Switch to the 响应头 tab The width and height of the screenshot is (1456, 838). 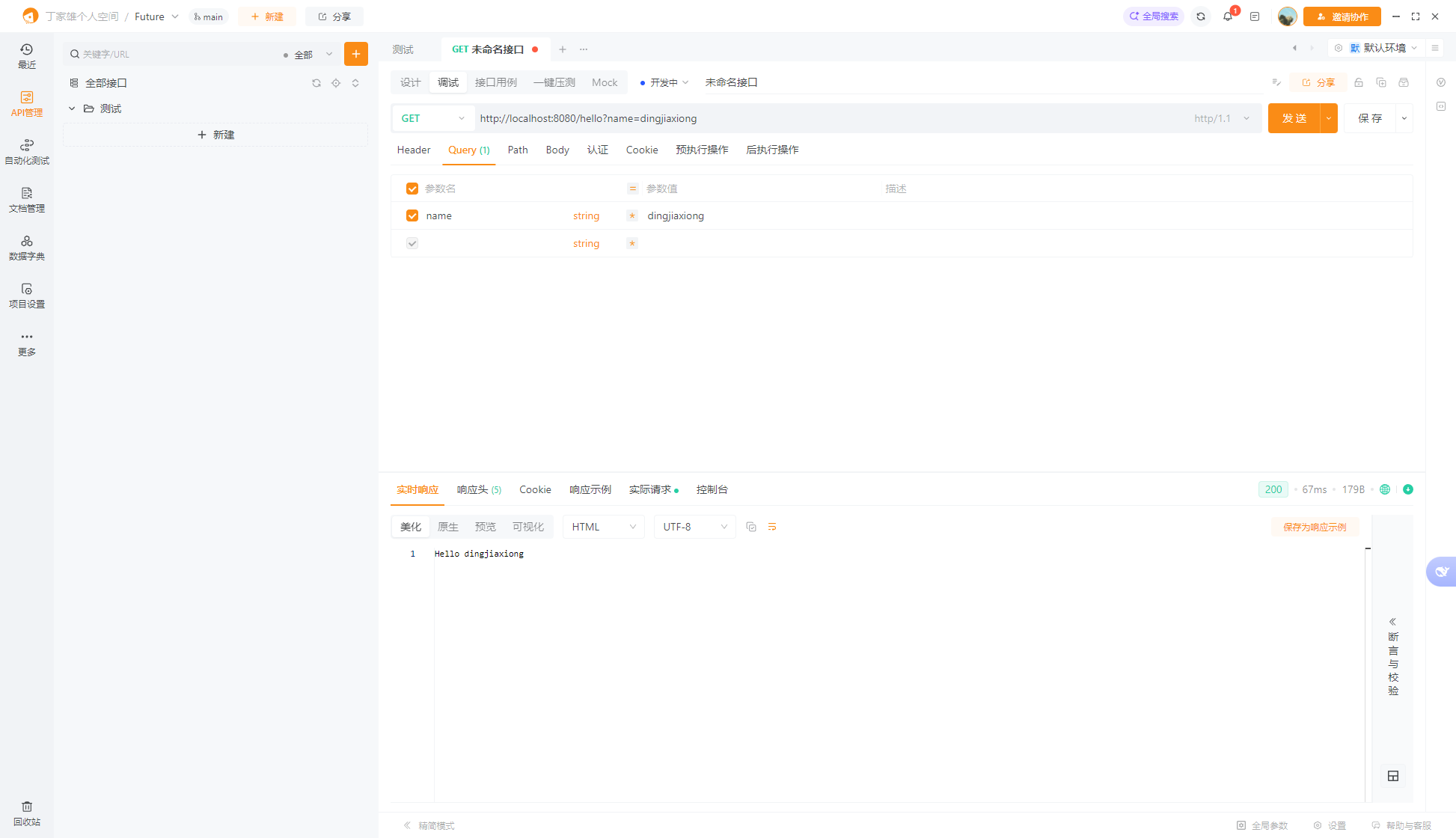click(x=479, y=489)
